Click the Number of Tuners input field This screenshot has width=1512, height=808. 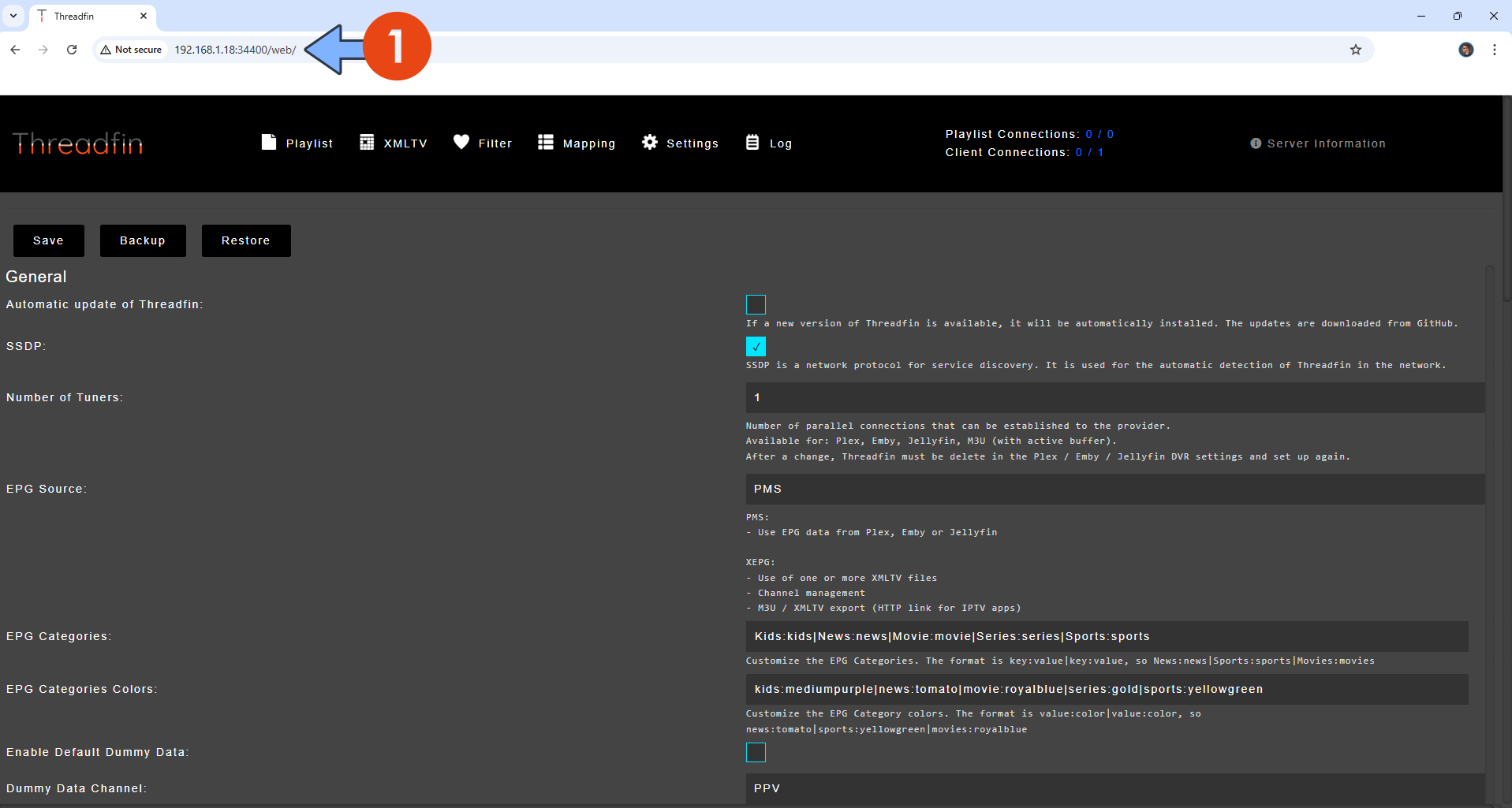[1114, 397]
